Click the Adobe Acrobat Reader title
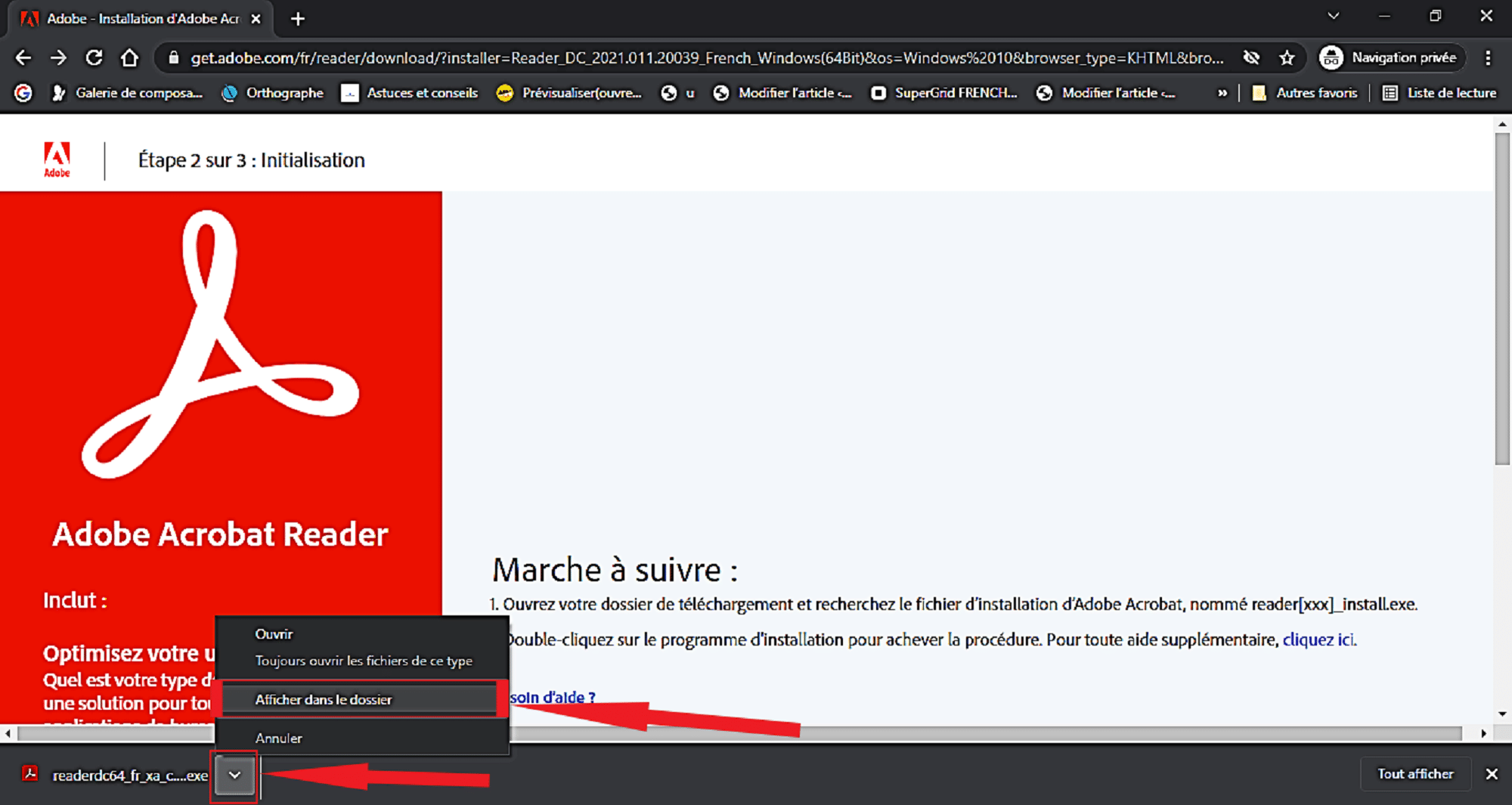1512x805 pixels. [x=220, y=534]
